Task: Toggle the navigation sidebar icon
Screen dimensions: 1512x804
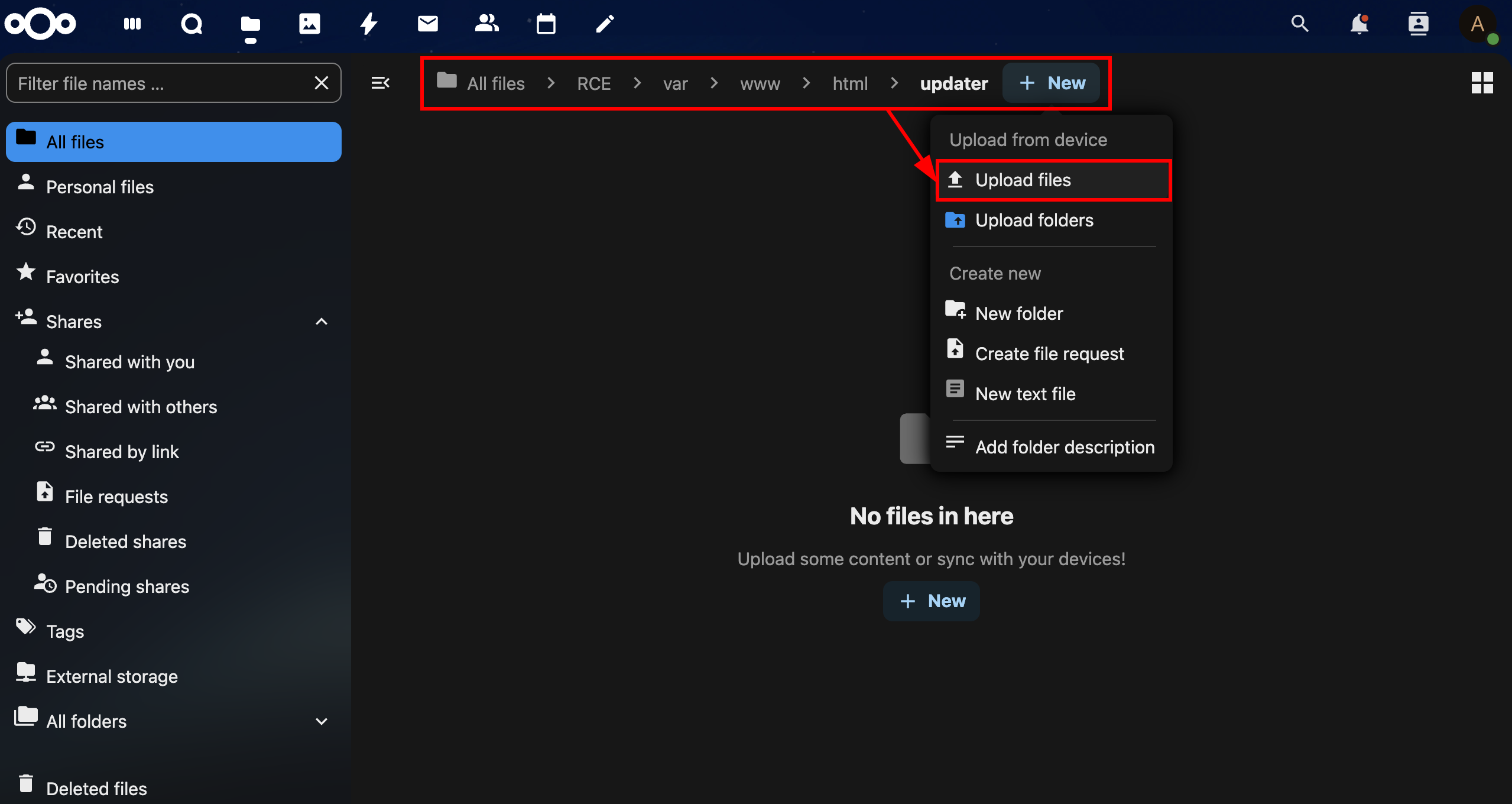Action: click(x=381, y=83)
